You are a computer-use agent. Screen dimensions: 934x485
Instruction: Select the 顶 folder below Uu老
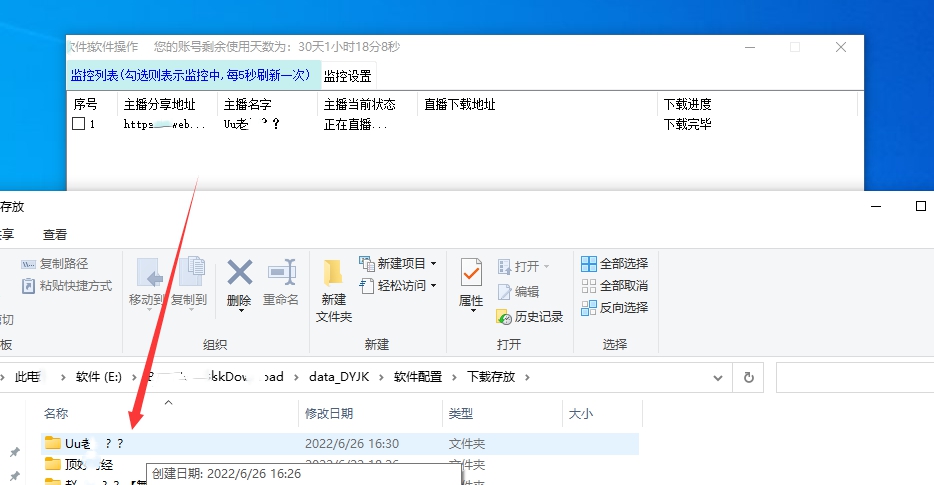click(x=80, y=465)
